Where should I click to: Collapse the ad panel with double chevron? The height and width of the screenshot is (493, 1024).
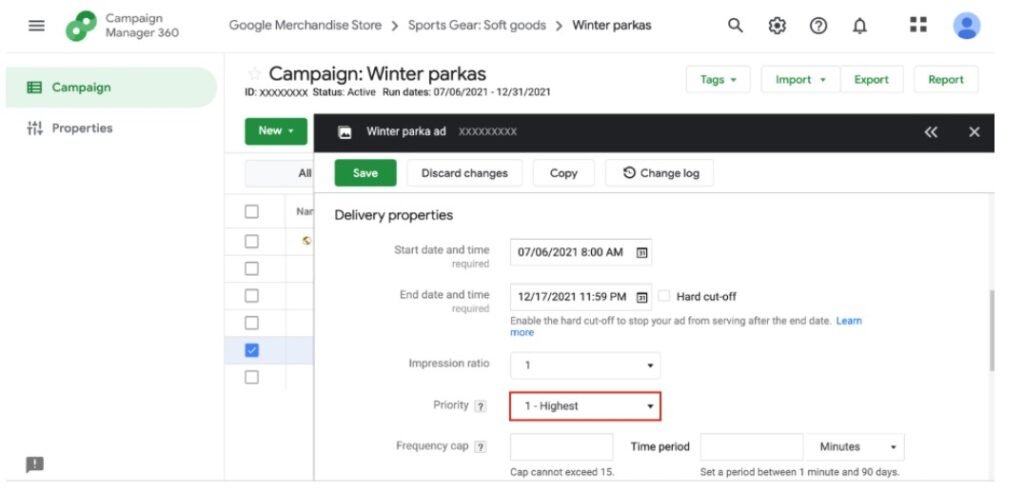(x=931, y=132)
